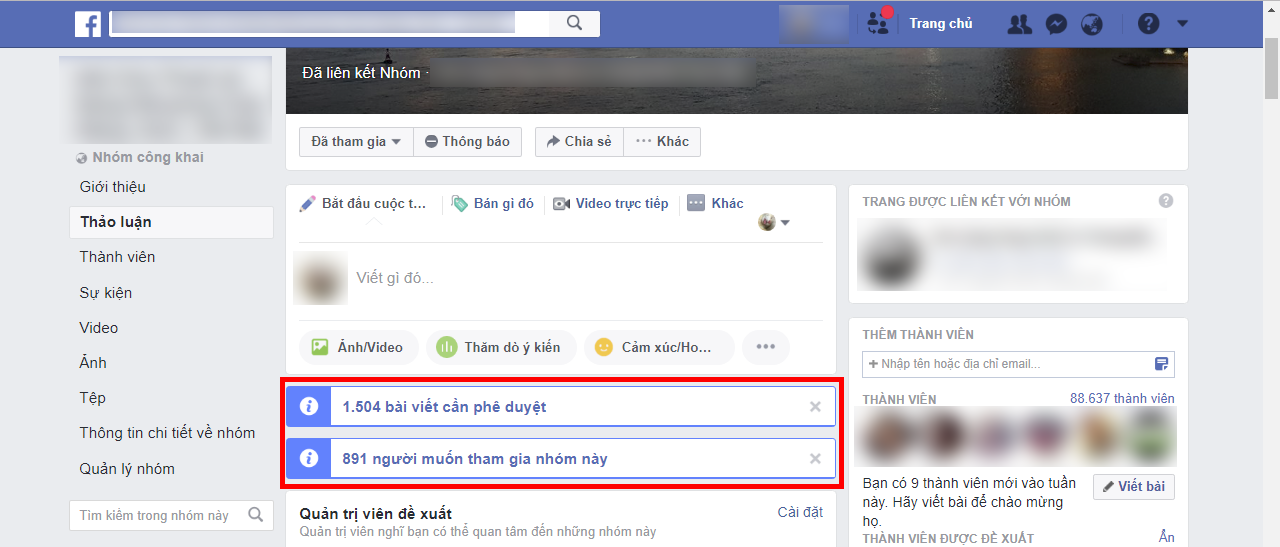Open 891 người muốn tham gia nhóm này
The height and width of the screenshot is (547, 1280).
pyautogui.click(x=474, y=459)
